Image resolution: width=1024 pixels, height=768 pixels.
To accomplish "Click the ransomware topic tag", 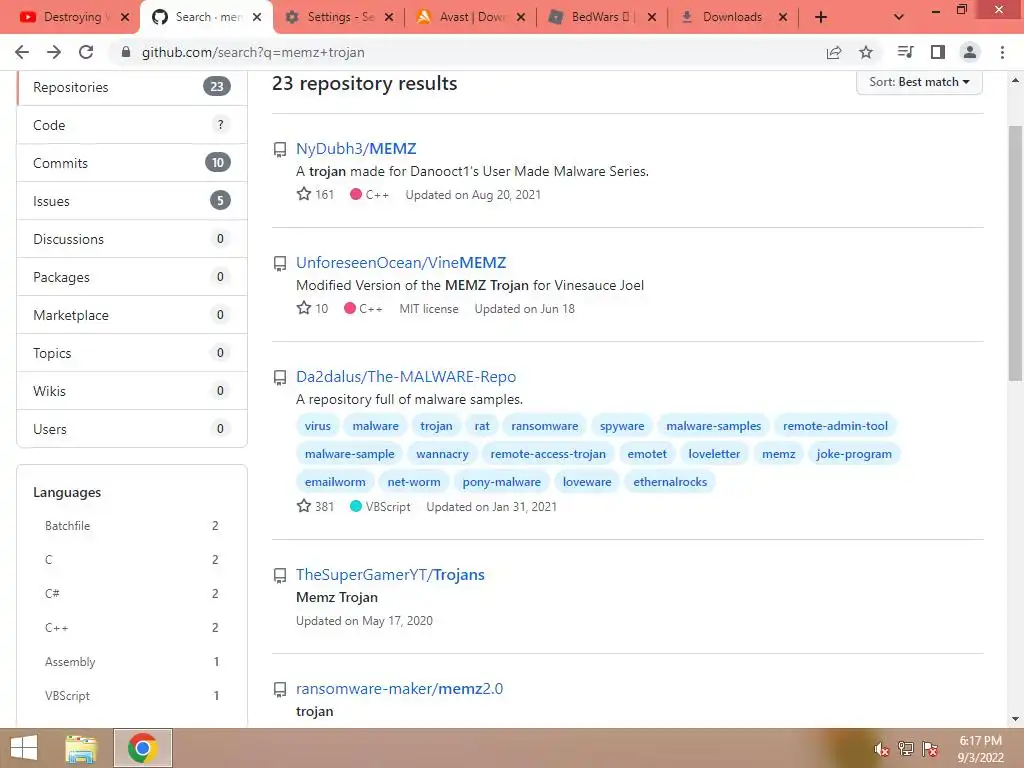I will pyautogui.click(x=545, y=426).
